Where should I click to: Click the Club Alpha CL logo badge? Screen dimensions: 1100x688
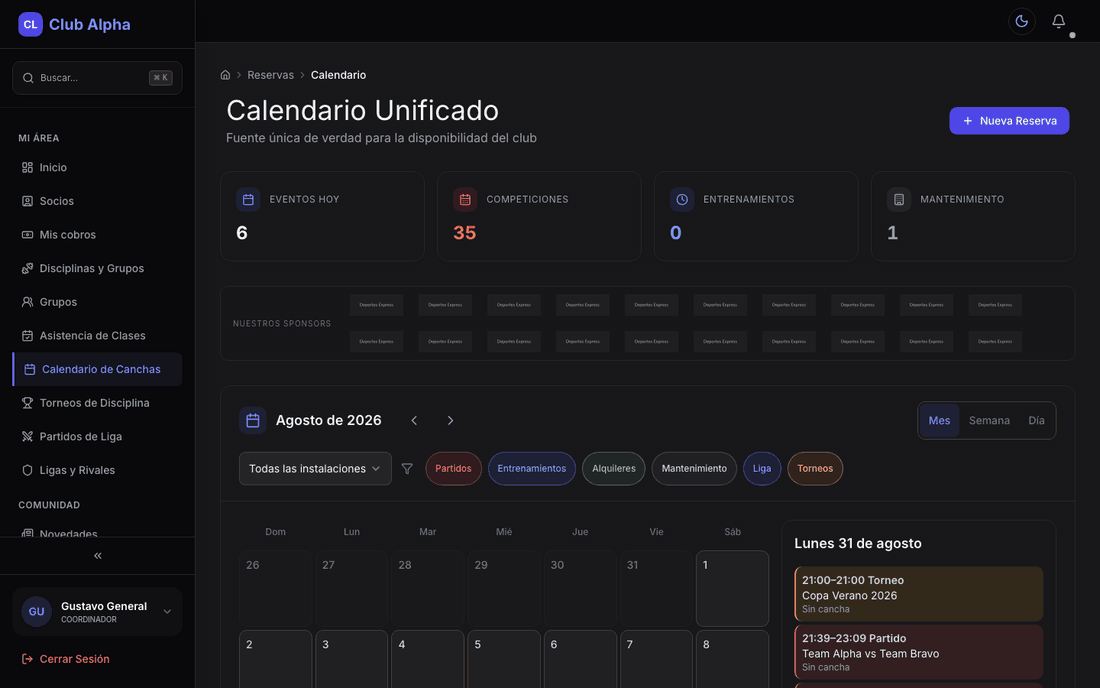30,24
